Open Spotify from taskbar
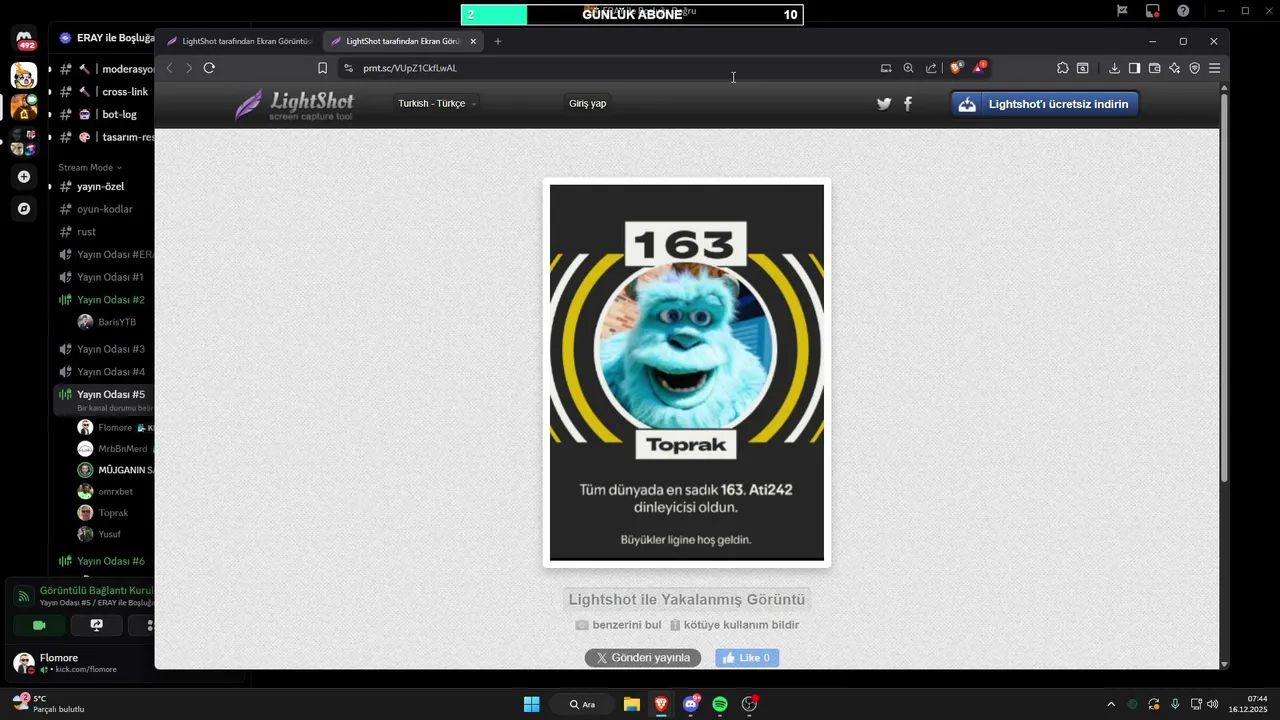1280x720 pixels. 720,704
